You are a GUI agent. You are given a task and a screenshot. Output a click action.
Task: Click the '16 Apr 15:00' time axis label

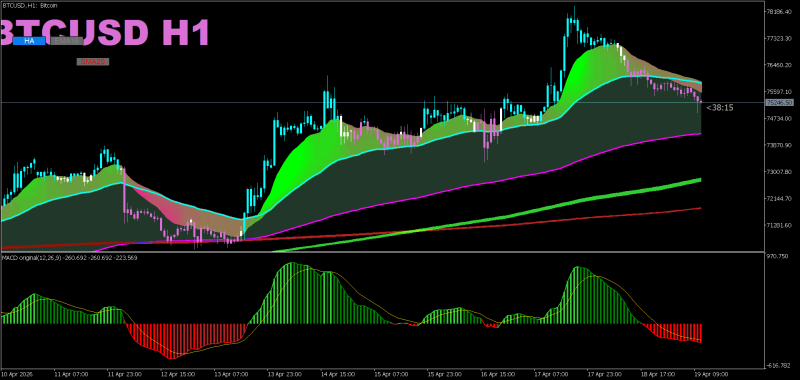pyautogui.click(x=497, y=374)
